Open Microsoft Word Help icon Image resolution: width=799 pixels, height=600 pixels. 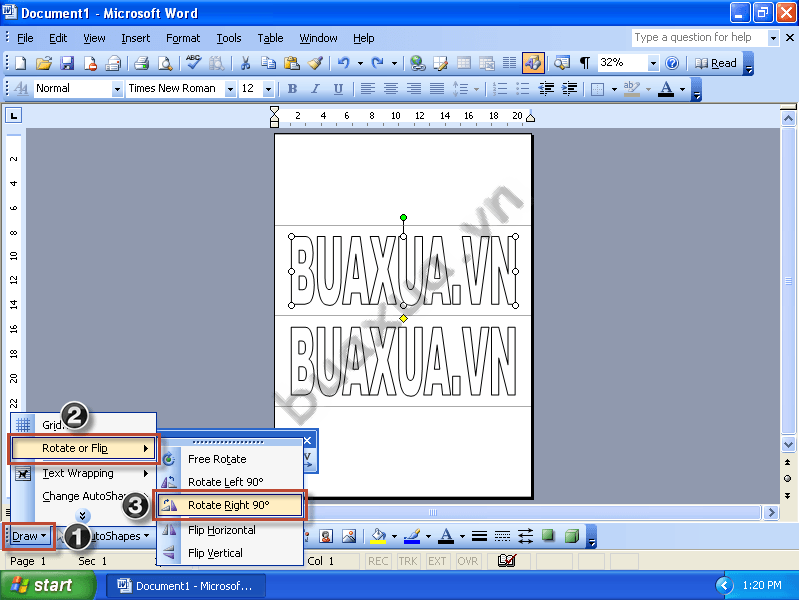point(672,63)
